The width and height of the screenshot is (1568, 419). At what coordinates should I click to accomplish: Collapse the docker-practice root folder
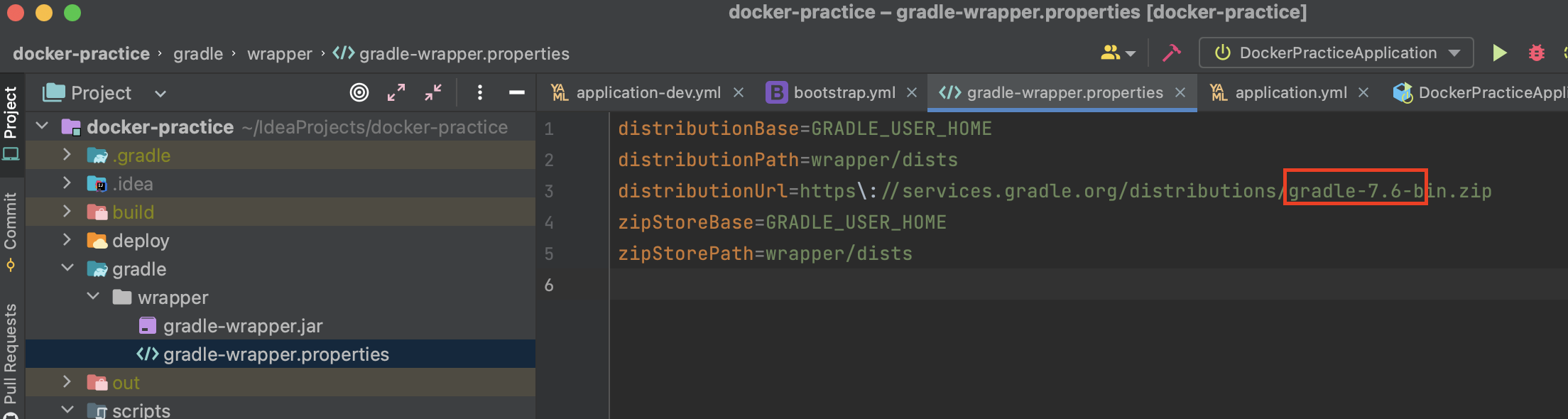[42, 126]
